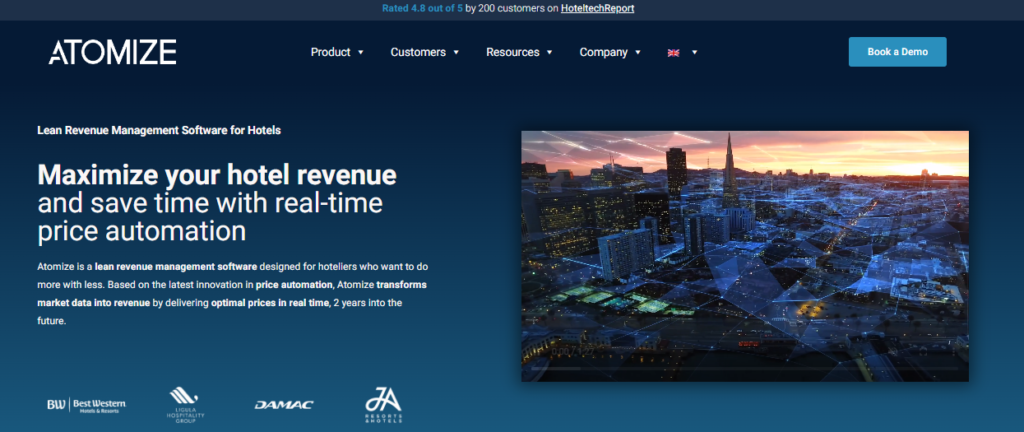The image size is (1024, 432).
Task: Click the Rated 4.8 out of 5 text
Action: [x=422, y=8]
